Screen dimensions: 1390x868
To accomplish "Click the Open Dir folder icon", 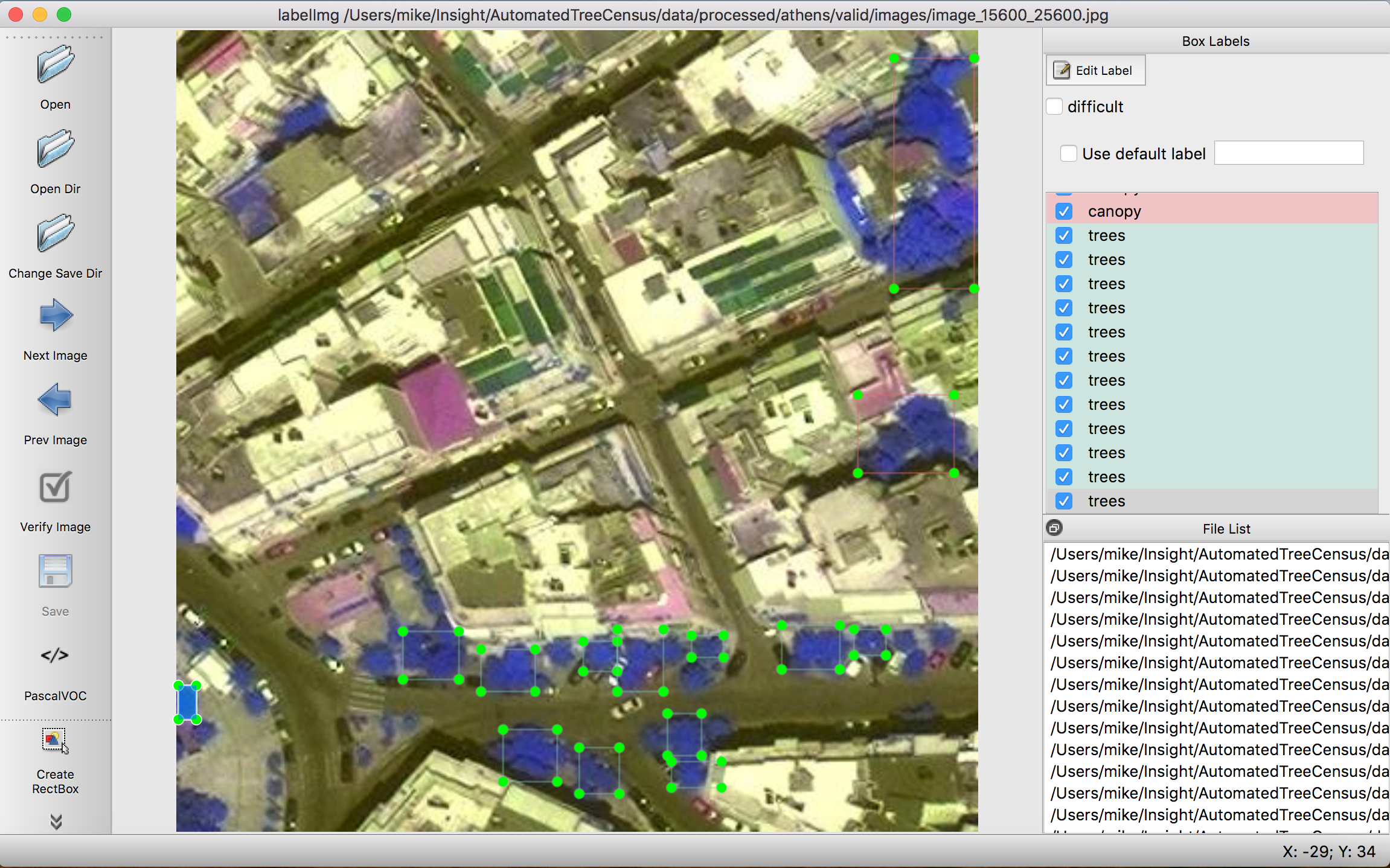I will 55,149.
